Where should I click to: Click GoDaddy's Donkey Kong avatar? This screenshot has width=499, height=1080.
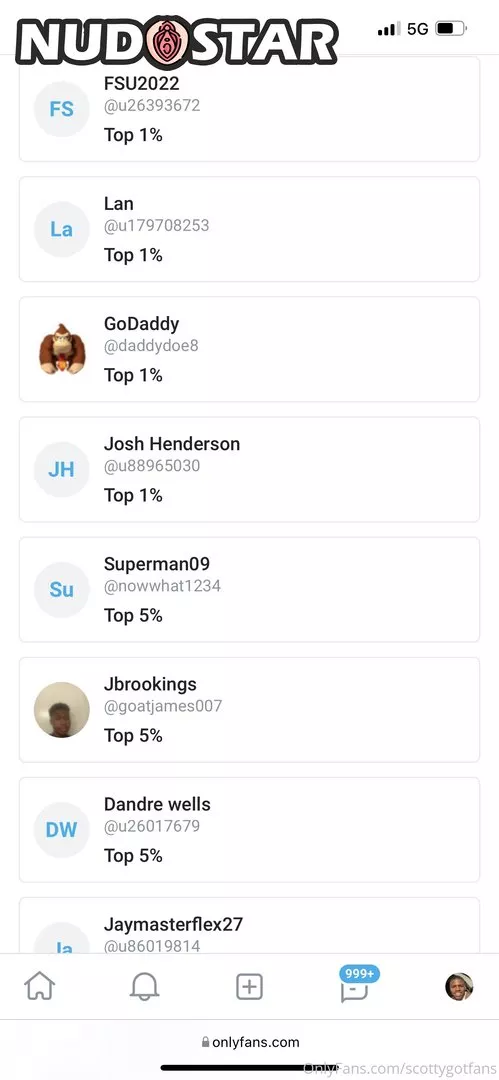click(61, 349)
